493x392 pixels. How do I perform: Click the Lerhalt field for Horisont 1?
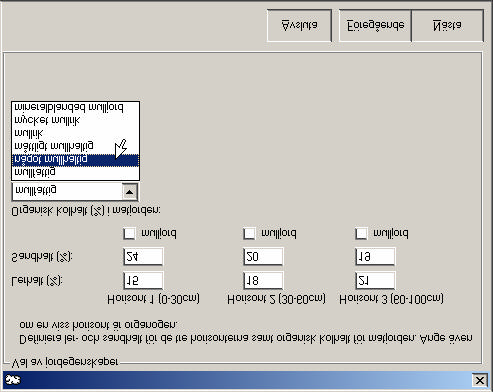(143, 281)
